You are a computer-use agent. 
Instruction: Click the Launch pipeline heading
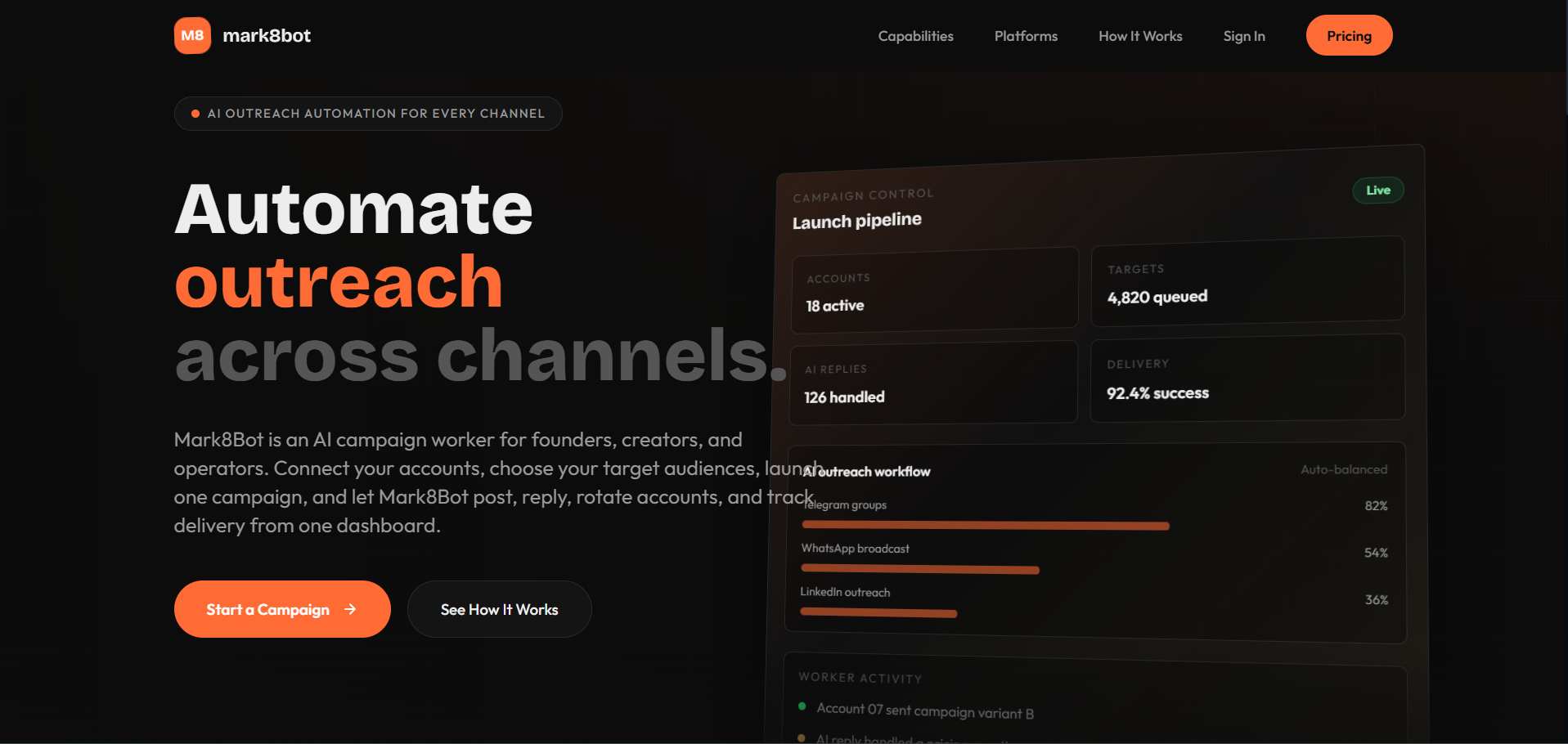(857, 221)
